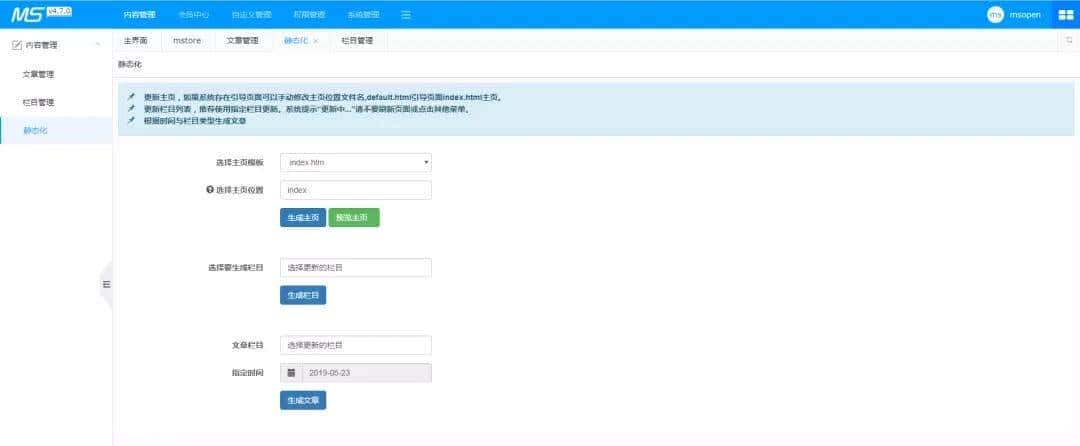Click the MS logo in the header
This screenshot has width=1080, height=446.
(30, 14)
